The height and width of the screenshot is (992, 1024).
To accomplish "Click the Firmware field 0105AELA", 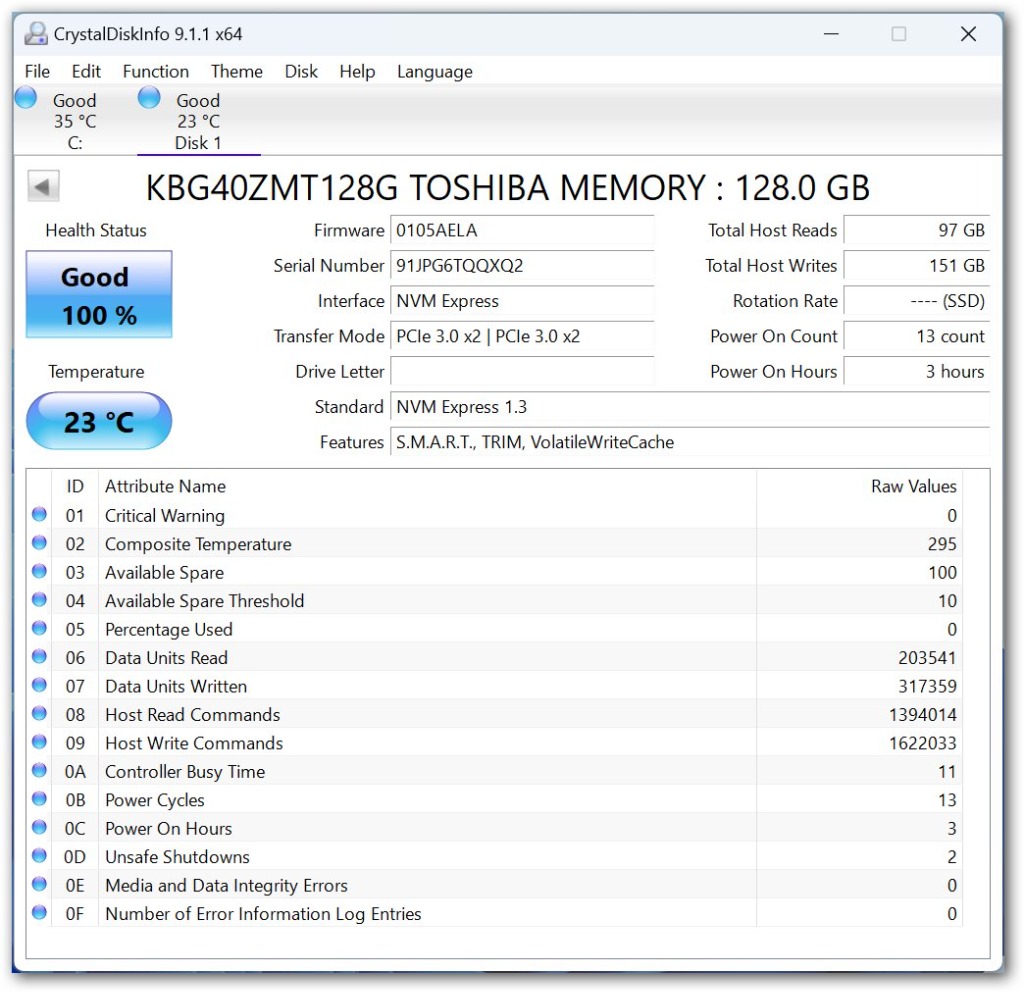I will coord(522,231).
